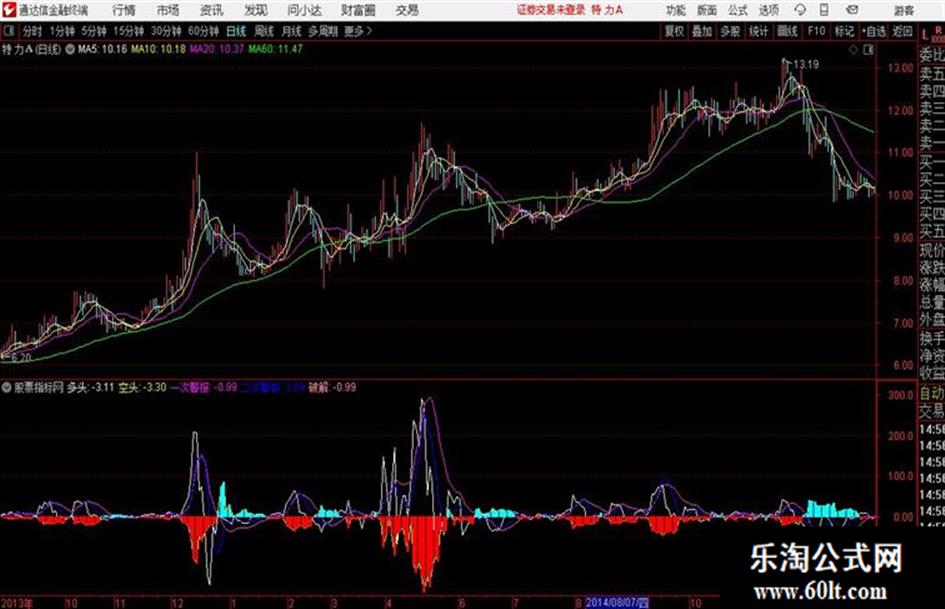The image size is (945, 609).
Task: Click the MA5: 10.16 value label
Action: 102,49
